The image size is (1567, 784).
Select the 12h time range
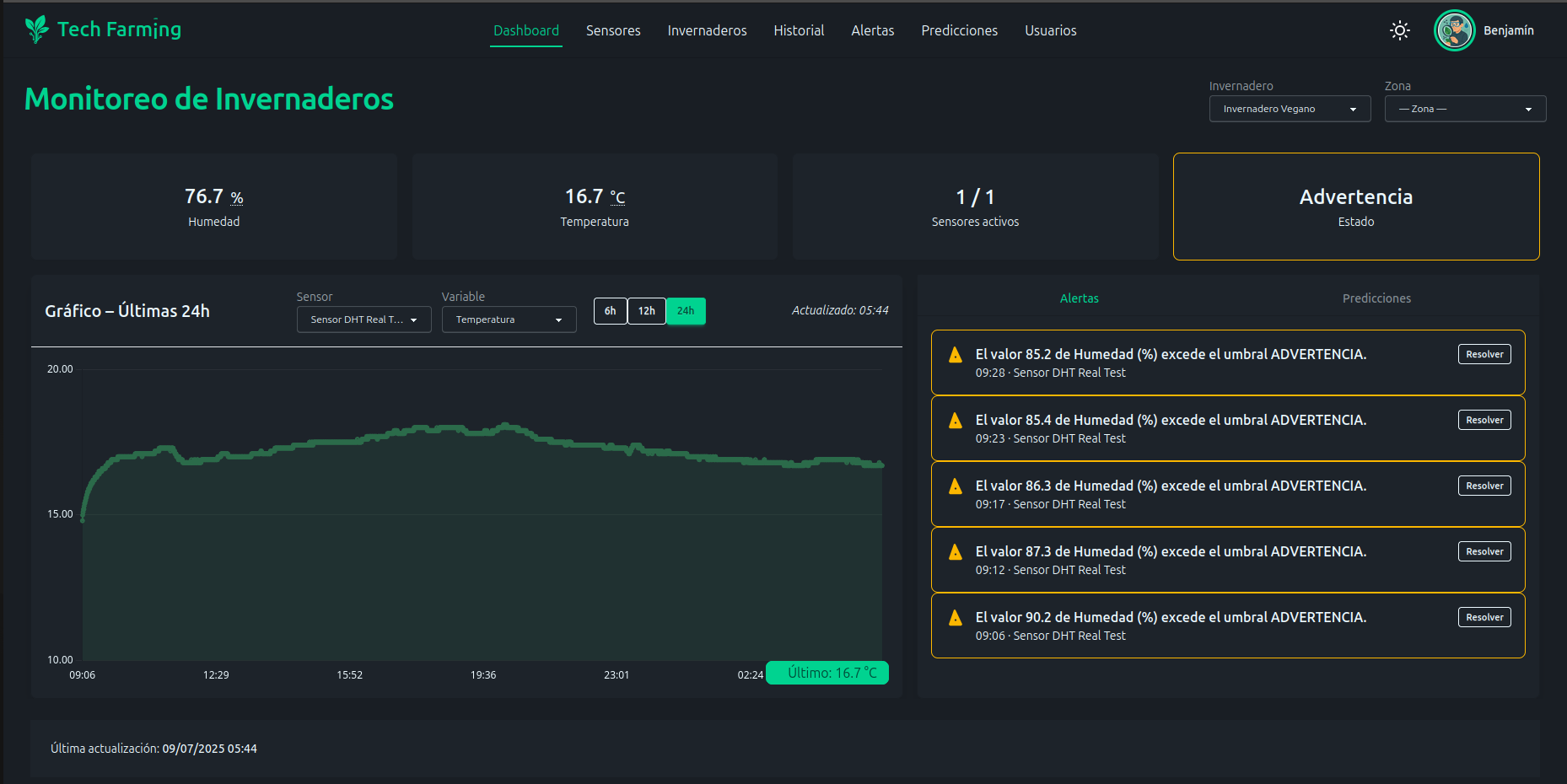(647, 311)
